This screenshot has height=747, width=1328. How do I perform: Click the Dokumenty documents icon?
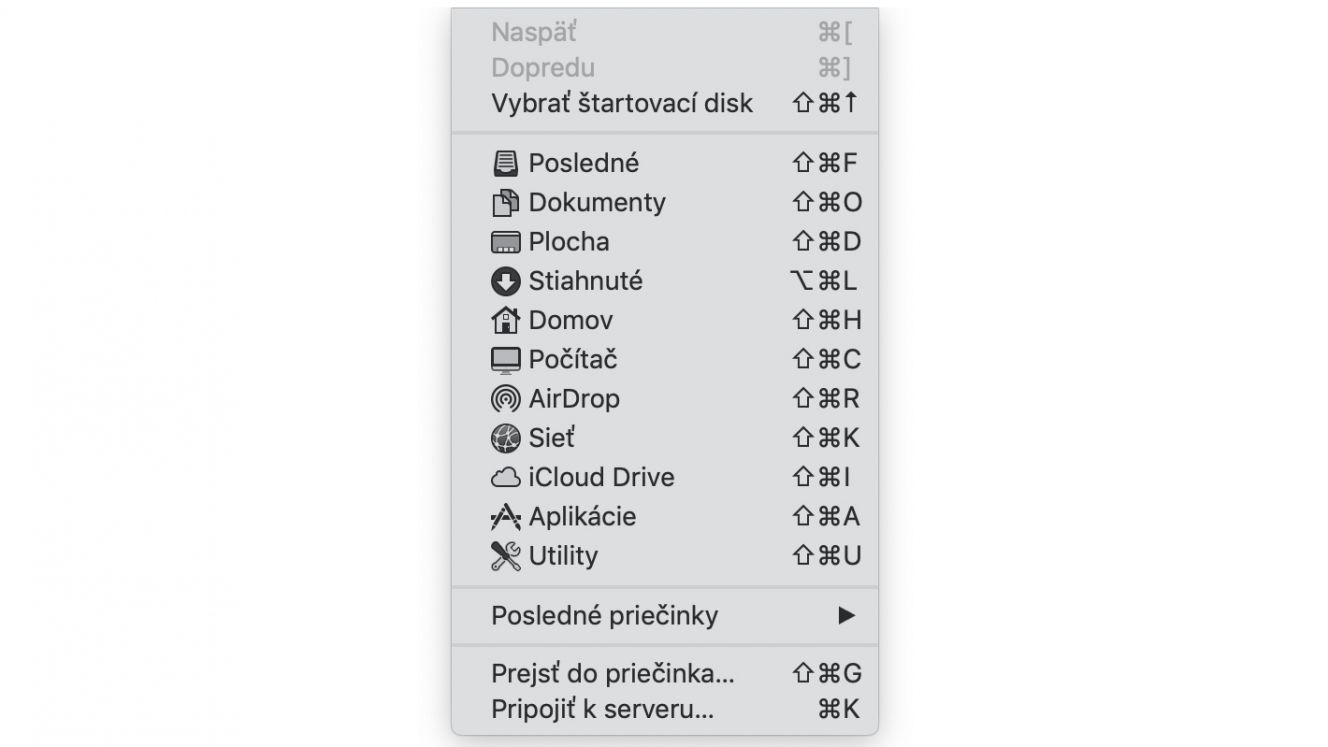506,203
